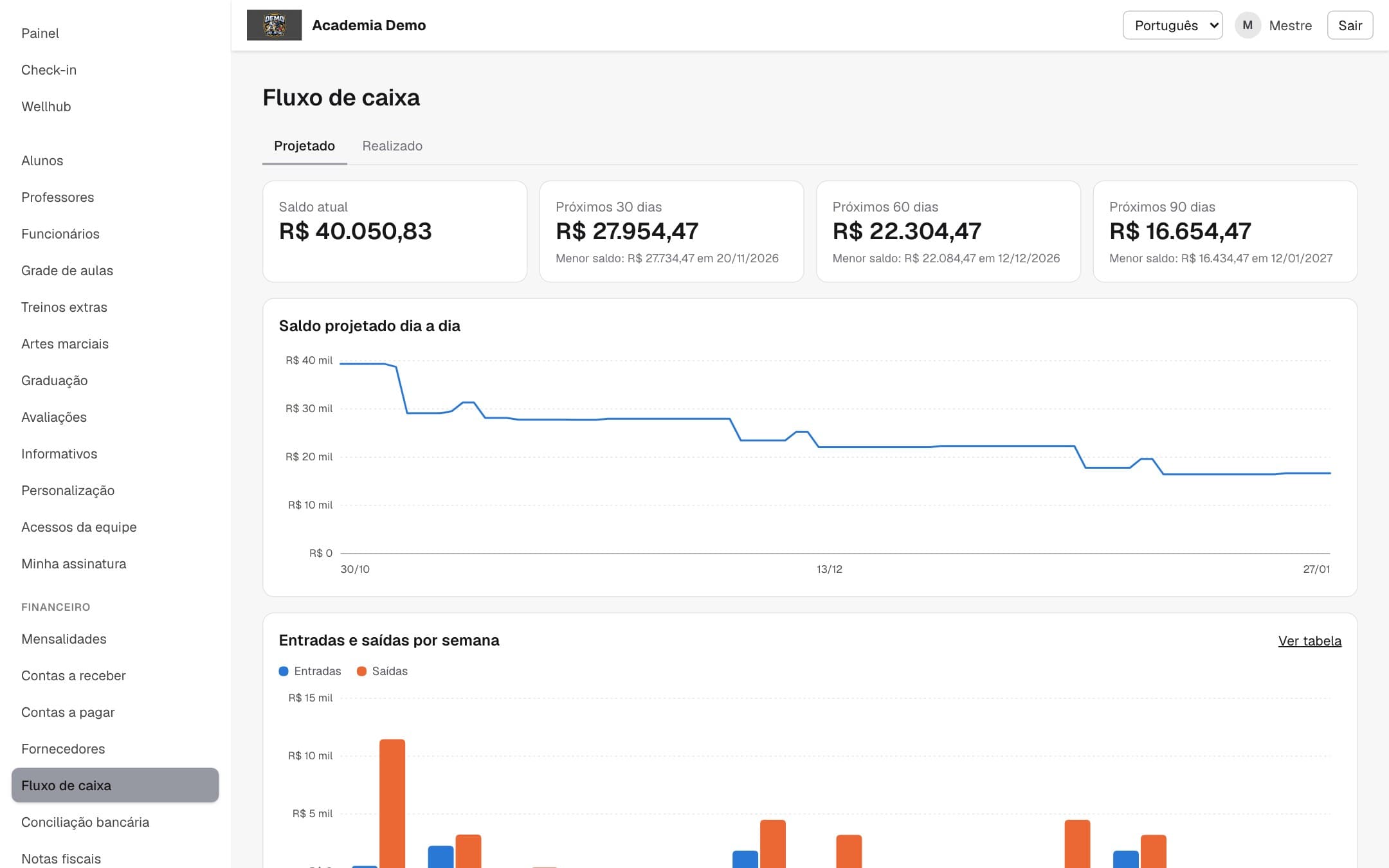Open the Alunos section

pyautogui.click(x=115, y=161)
